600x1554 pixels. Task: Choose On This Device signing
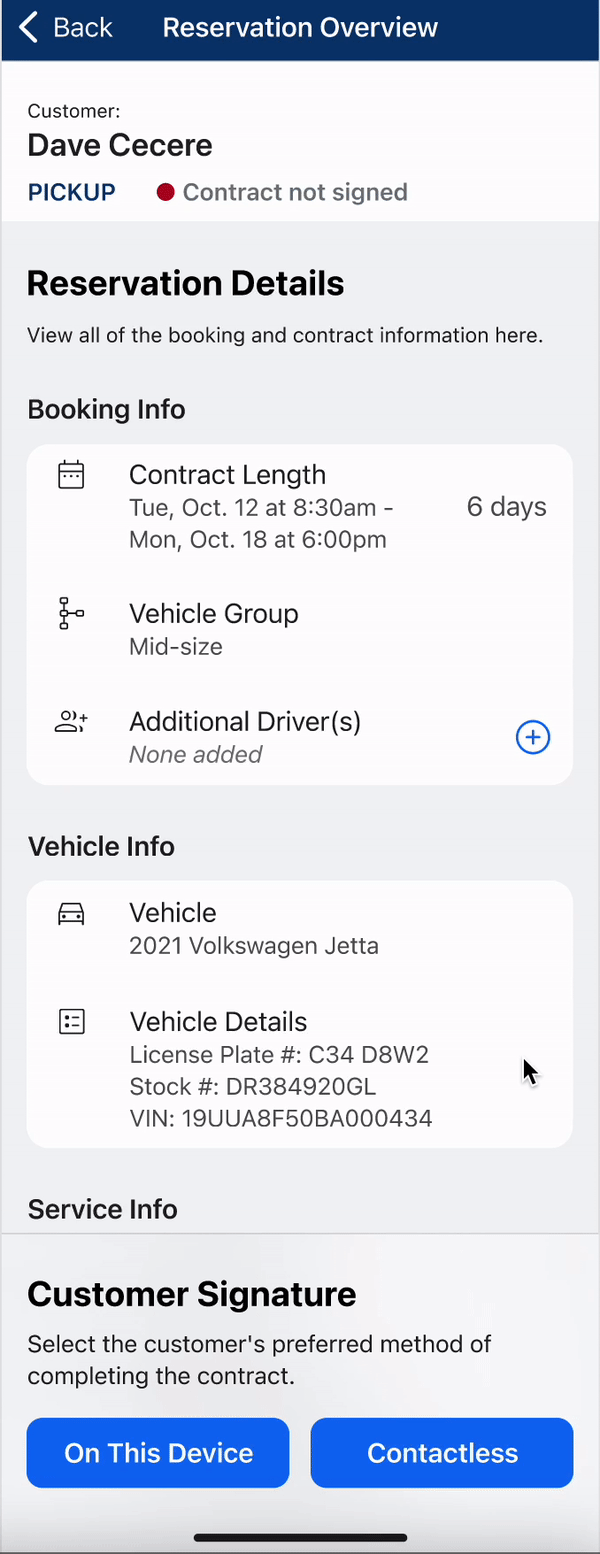click(158, 1453)
